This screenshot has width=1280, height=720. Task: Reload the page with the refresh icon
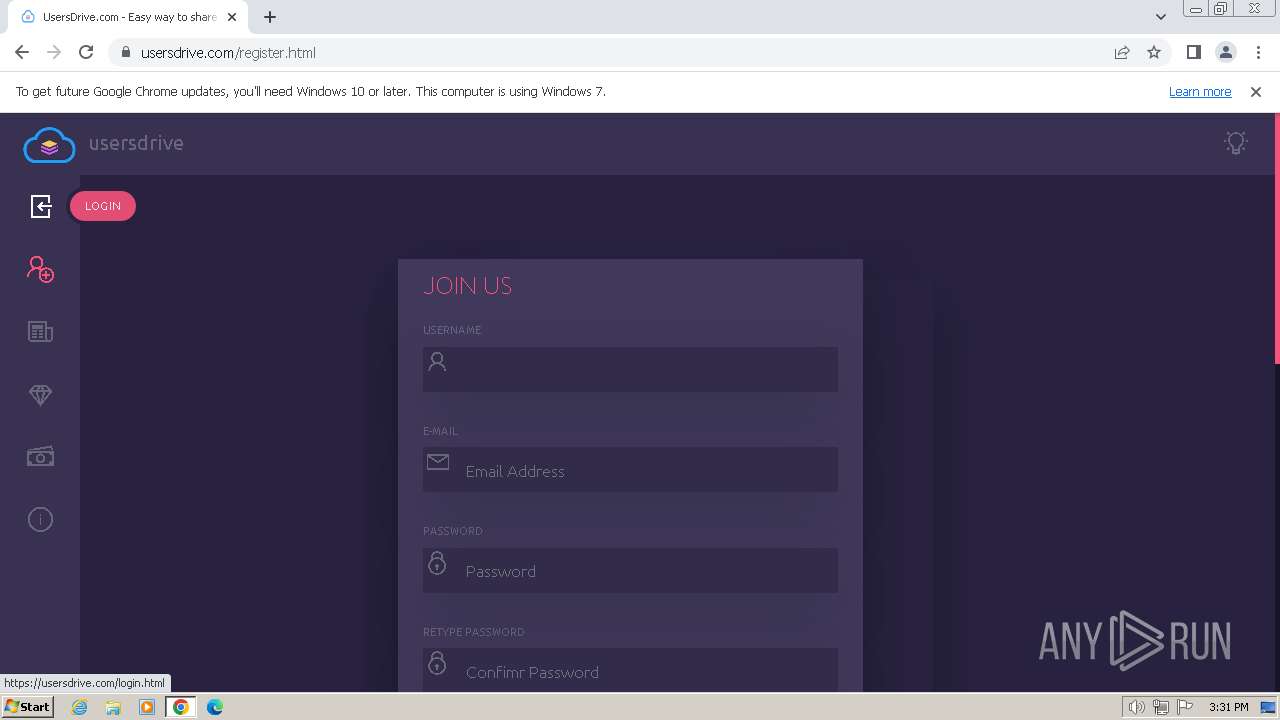pos(86,52)
